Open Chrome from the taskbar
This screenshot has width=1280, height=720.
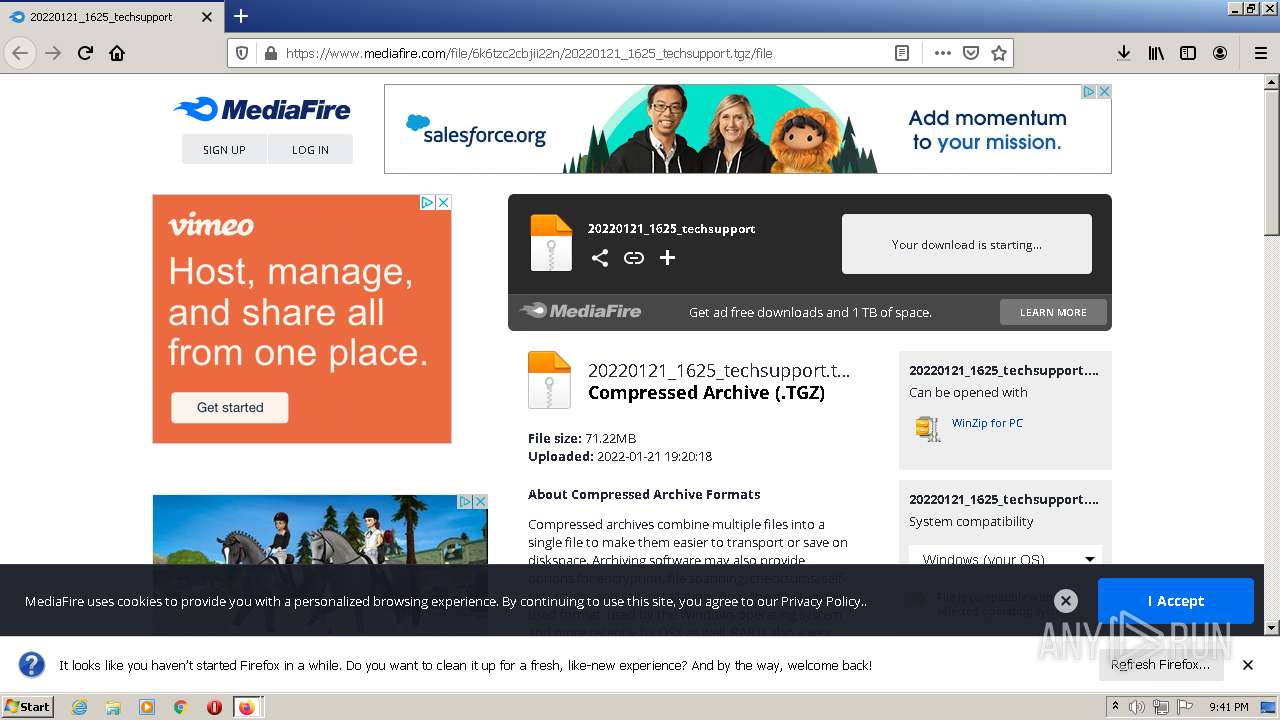coord(180,707)
